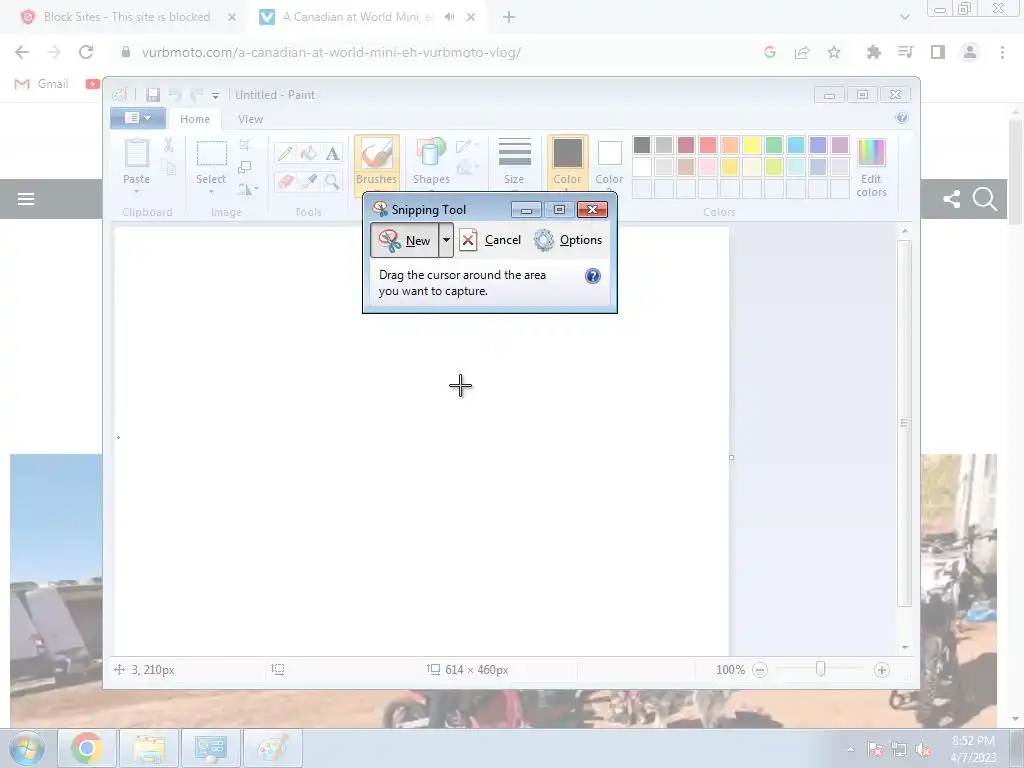Screen dimensions: 1024x768
Task: Click the taskbar volume muted icon
Action: point(923,749)
